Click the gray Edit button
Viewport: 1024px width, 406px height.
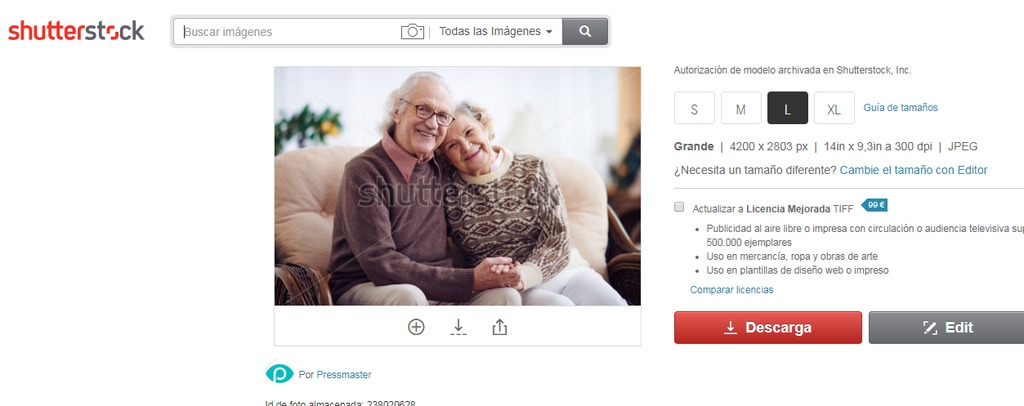[x=946, y=328]
